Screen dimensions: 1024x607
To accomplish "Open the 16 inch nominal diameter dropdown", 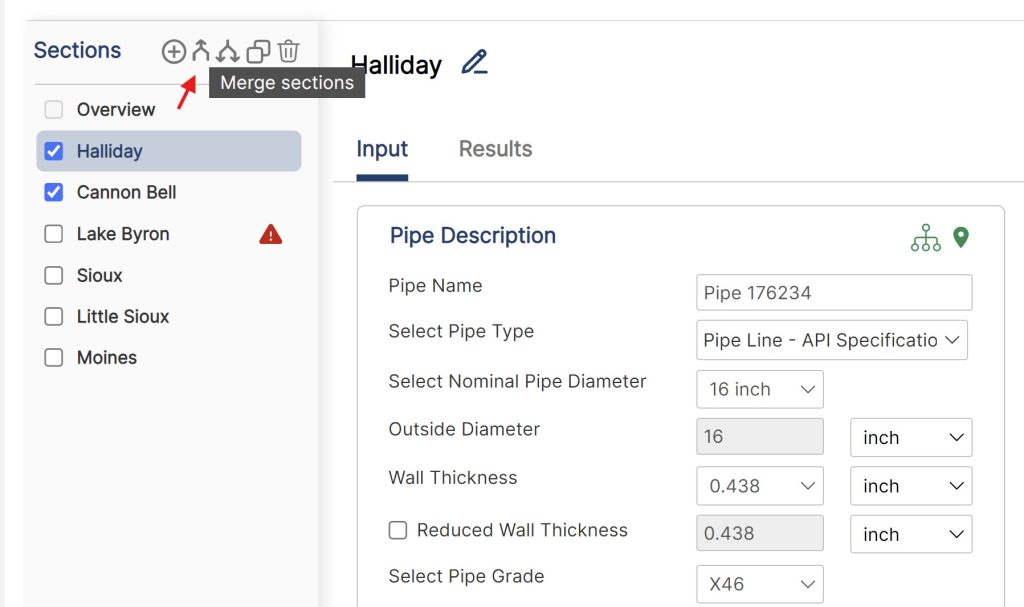I will [x=760, y=389].
